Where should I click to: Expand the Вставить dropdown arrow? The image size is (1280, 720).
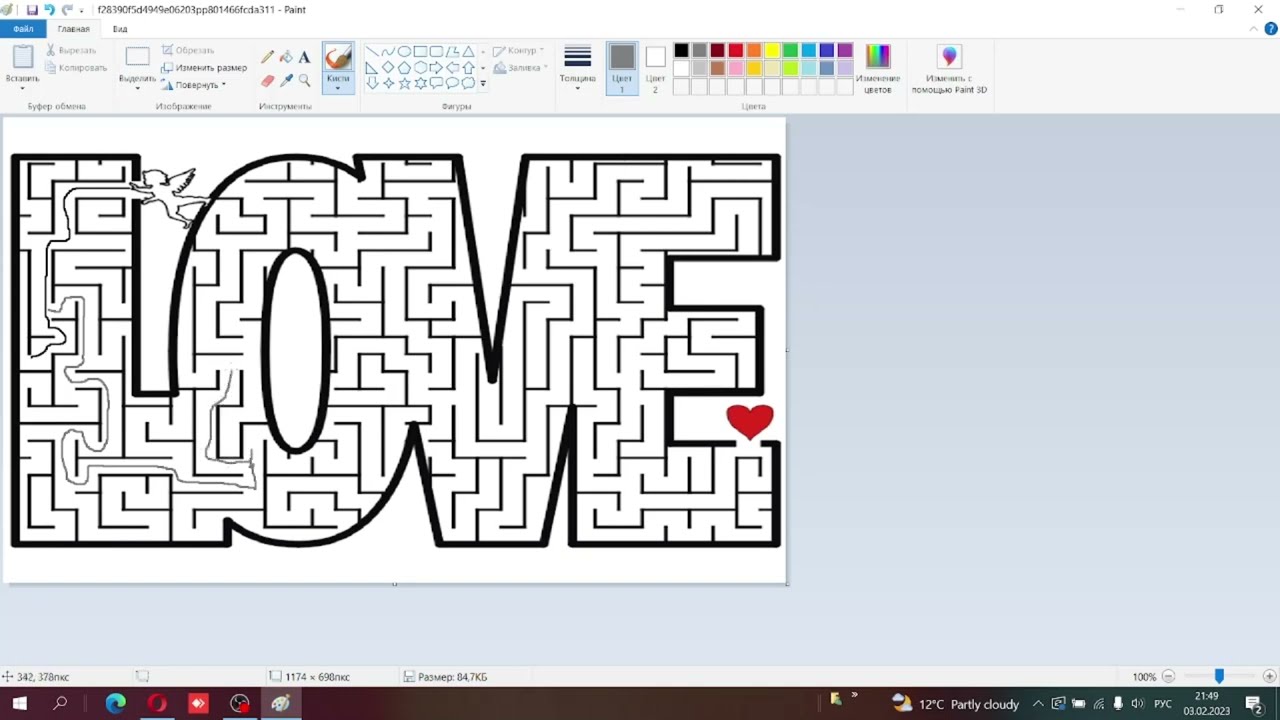pos(23,88)
